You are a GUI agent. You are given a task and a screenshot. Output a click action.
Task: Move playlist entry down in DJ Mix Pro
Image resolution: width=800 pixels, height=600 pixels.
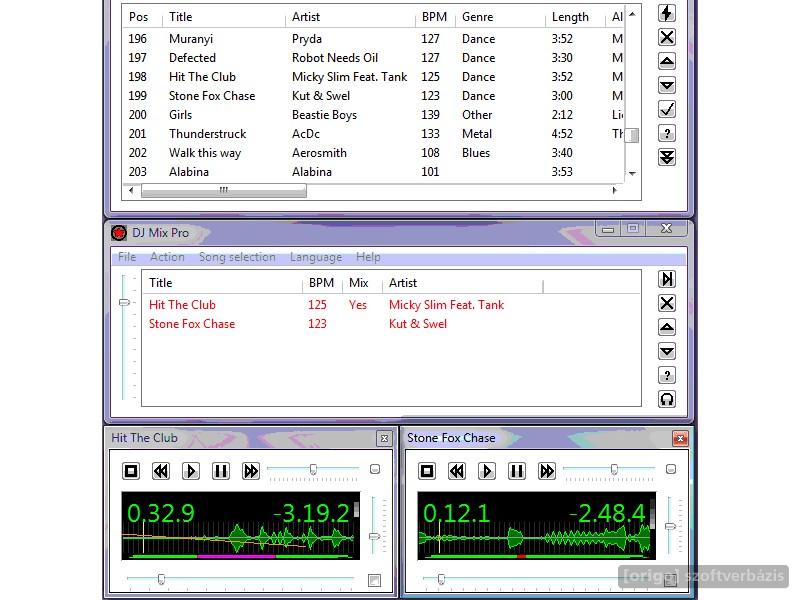[667, 351]
